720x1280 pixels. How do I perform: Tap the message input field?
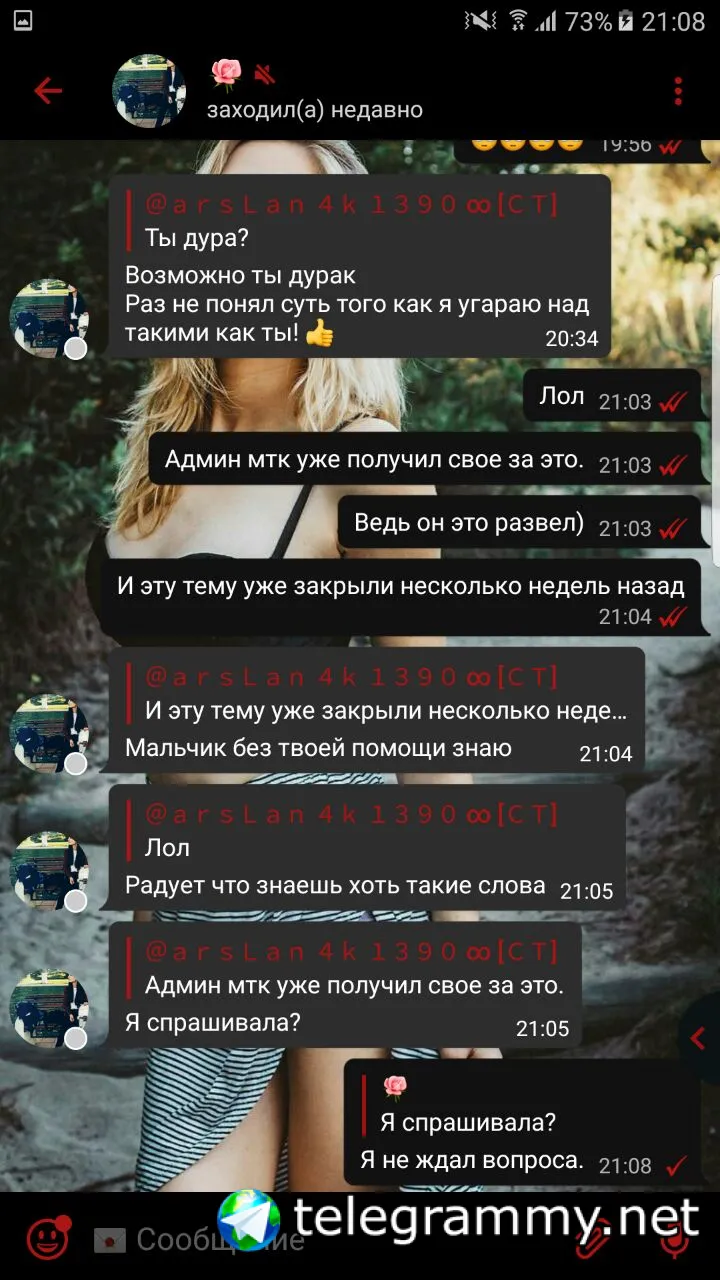click(x=330, y=1240)
